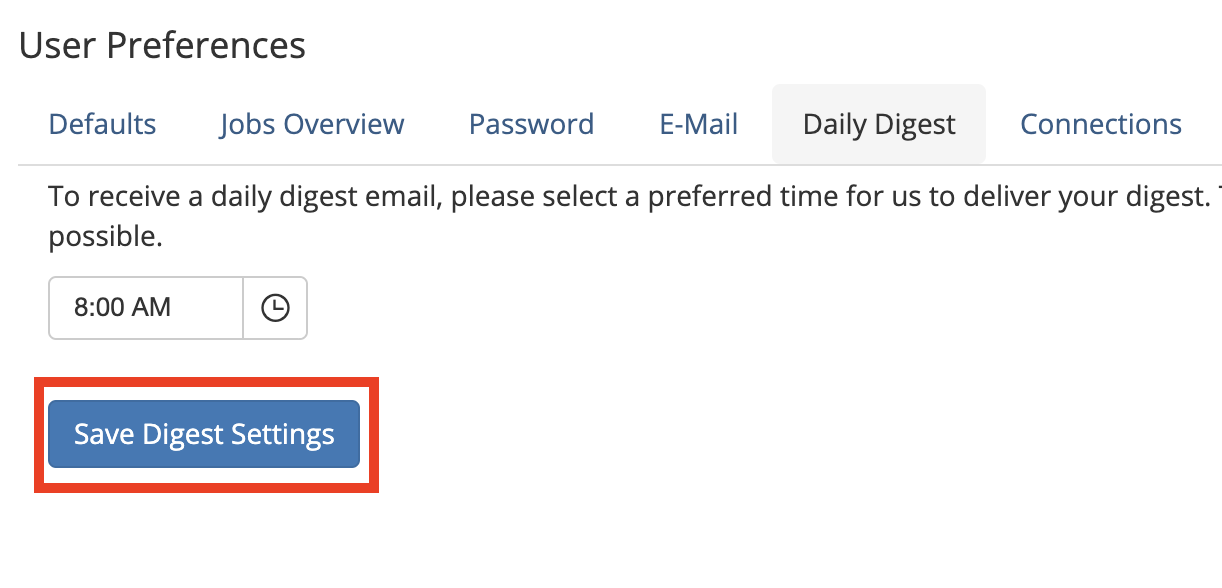The width and height of the screenshot is (1222, 588).
Task: Save the digest settings
Action: (x=204, y=435)
